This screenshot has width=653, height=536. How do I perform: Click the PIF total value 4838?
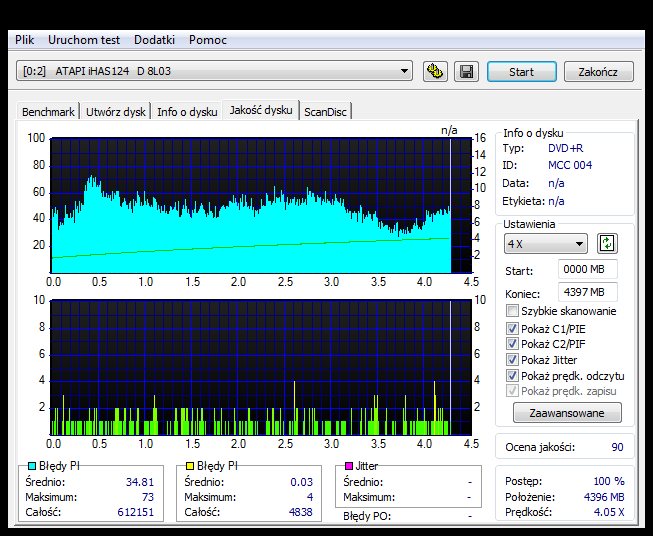click(301, 512)
